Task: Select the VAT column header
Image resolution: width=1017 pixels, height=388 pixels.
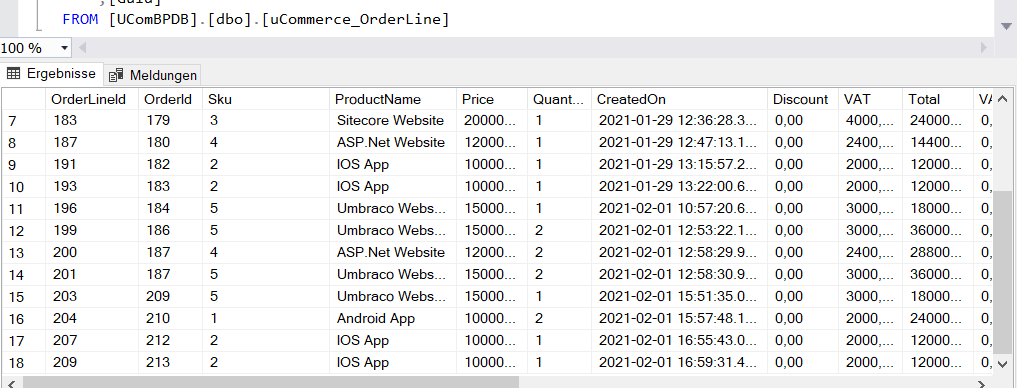Action: coord(870,99)
